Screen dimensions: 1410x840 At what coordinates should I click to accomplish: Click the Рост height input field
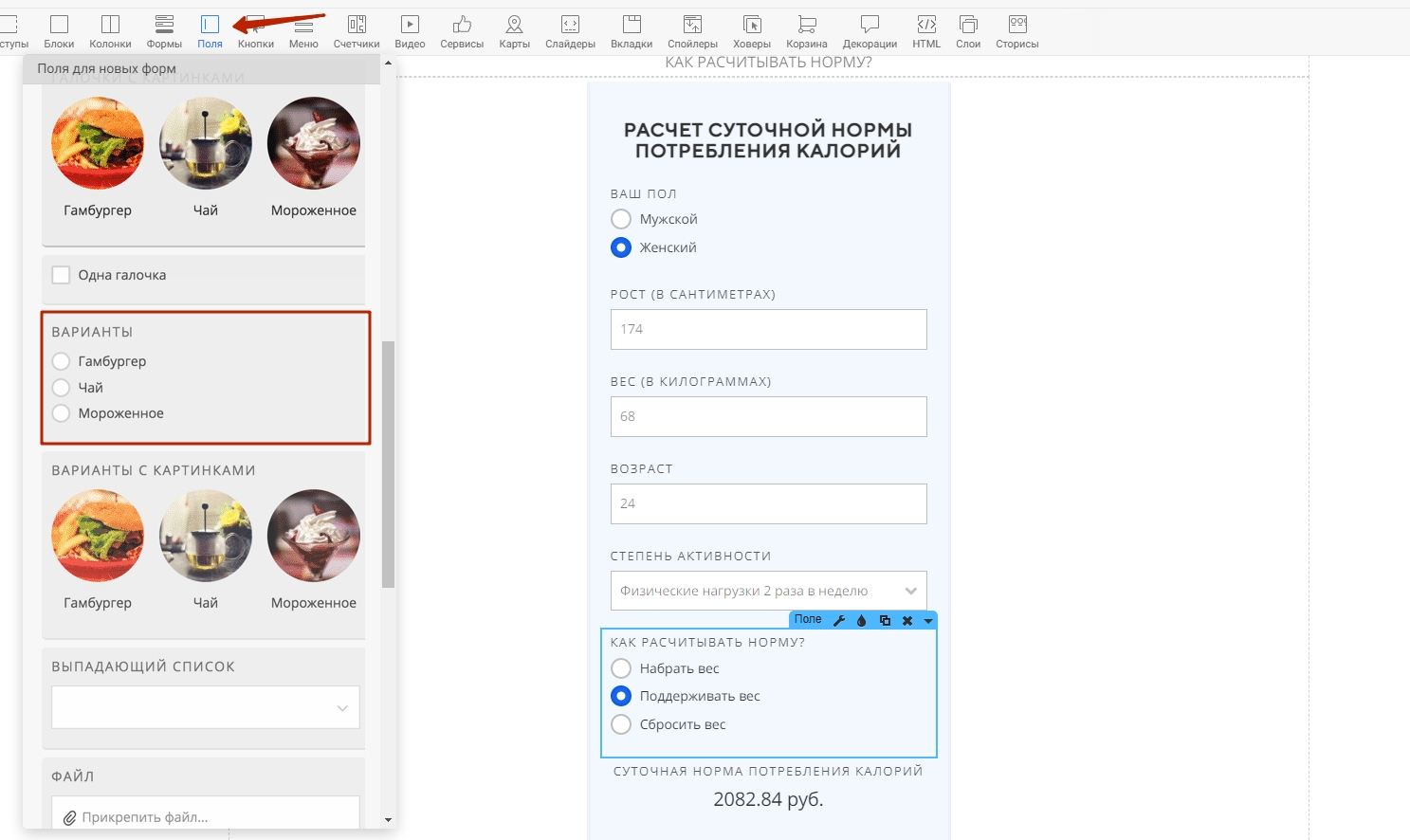769,329
